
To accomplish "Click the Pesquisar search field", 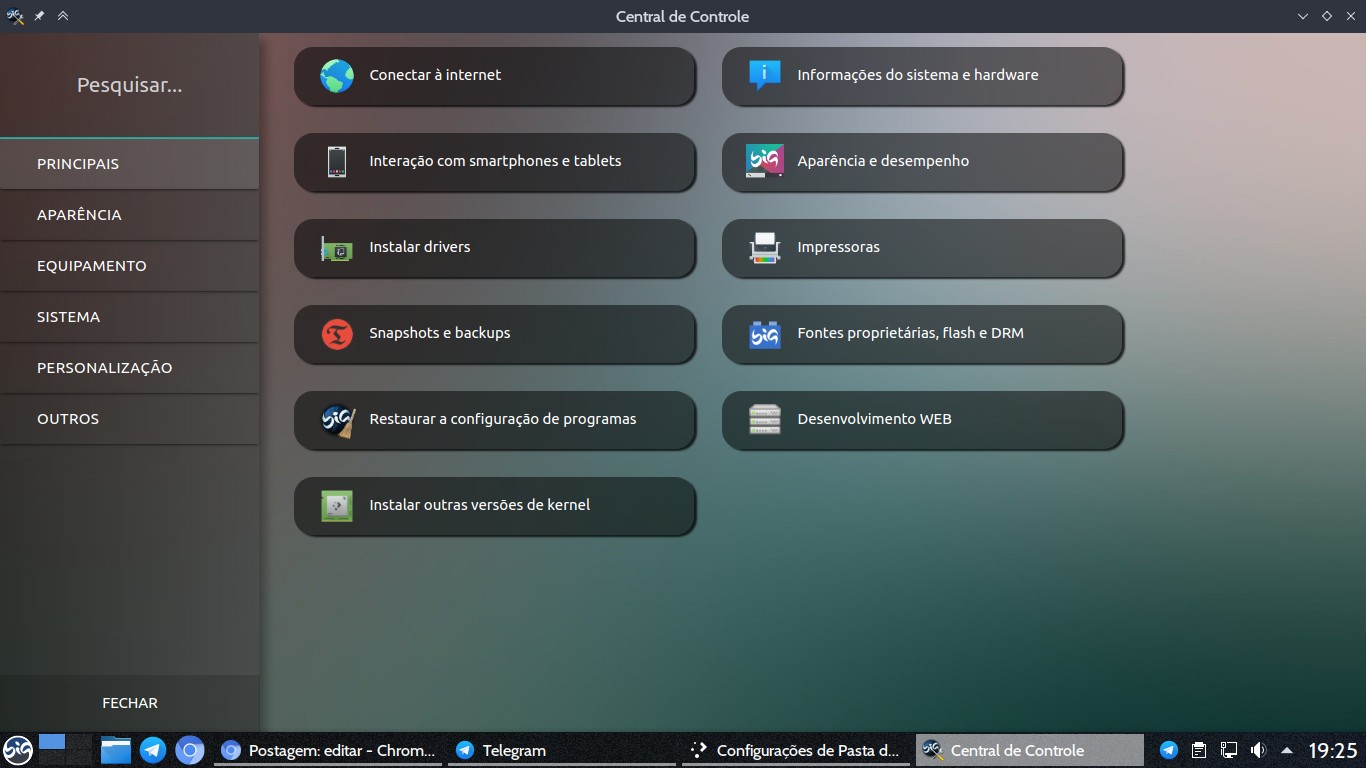I will pos(128,85).
